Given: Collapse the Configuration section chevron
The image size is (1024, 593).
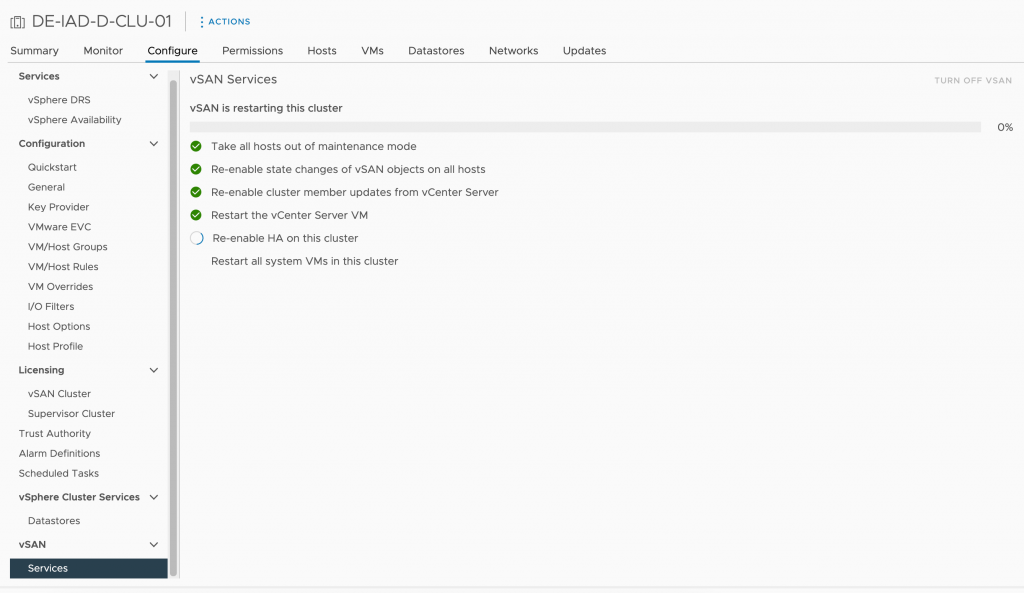Looking at the screenshot, I should 154,143.
